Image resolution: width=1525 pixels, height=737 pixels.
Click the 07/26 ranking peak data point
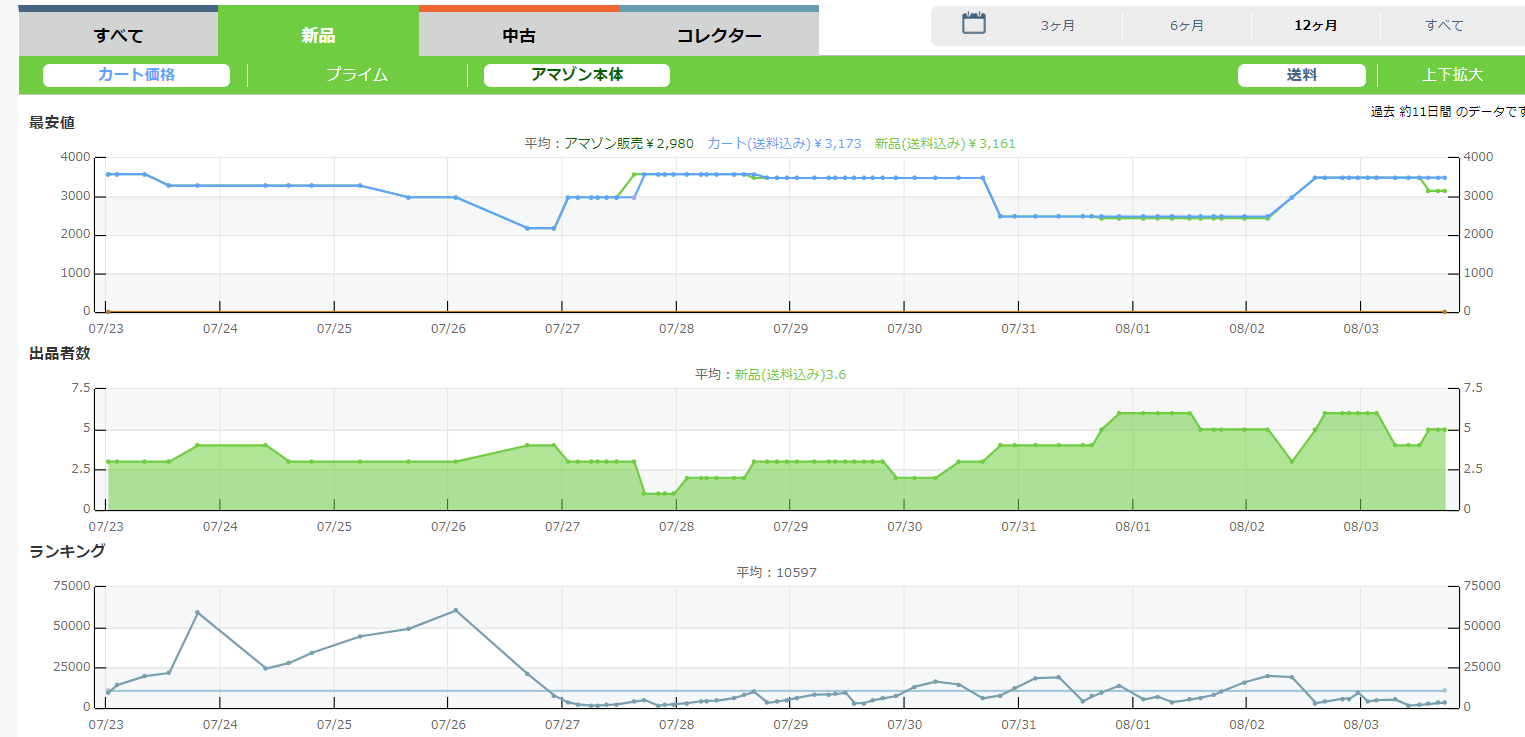[456, 610]
